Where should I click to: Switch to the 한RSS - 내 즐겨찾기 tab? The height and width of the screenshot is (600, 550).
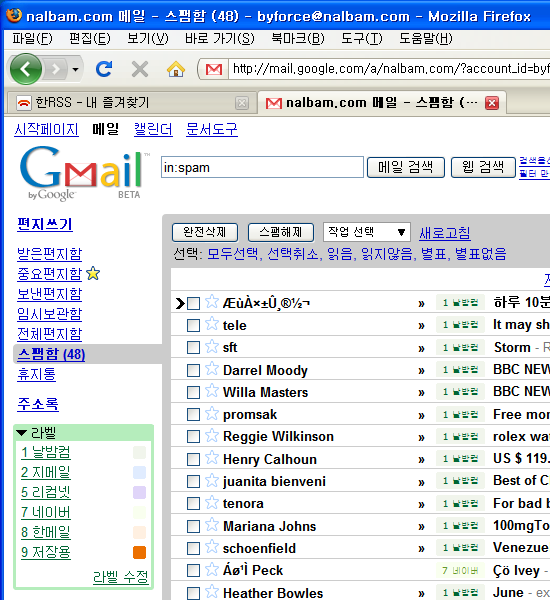(x=132, y=103)
